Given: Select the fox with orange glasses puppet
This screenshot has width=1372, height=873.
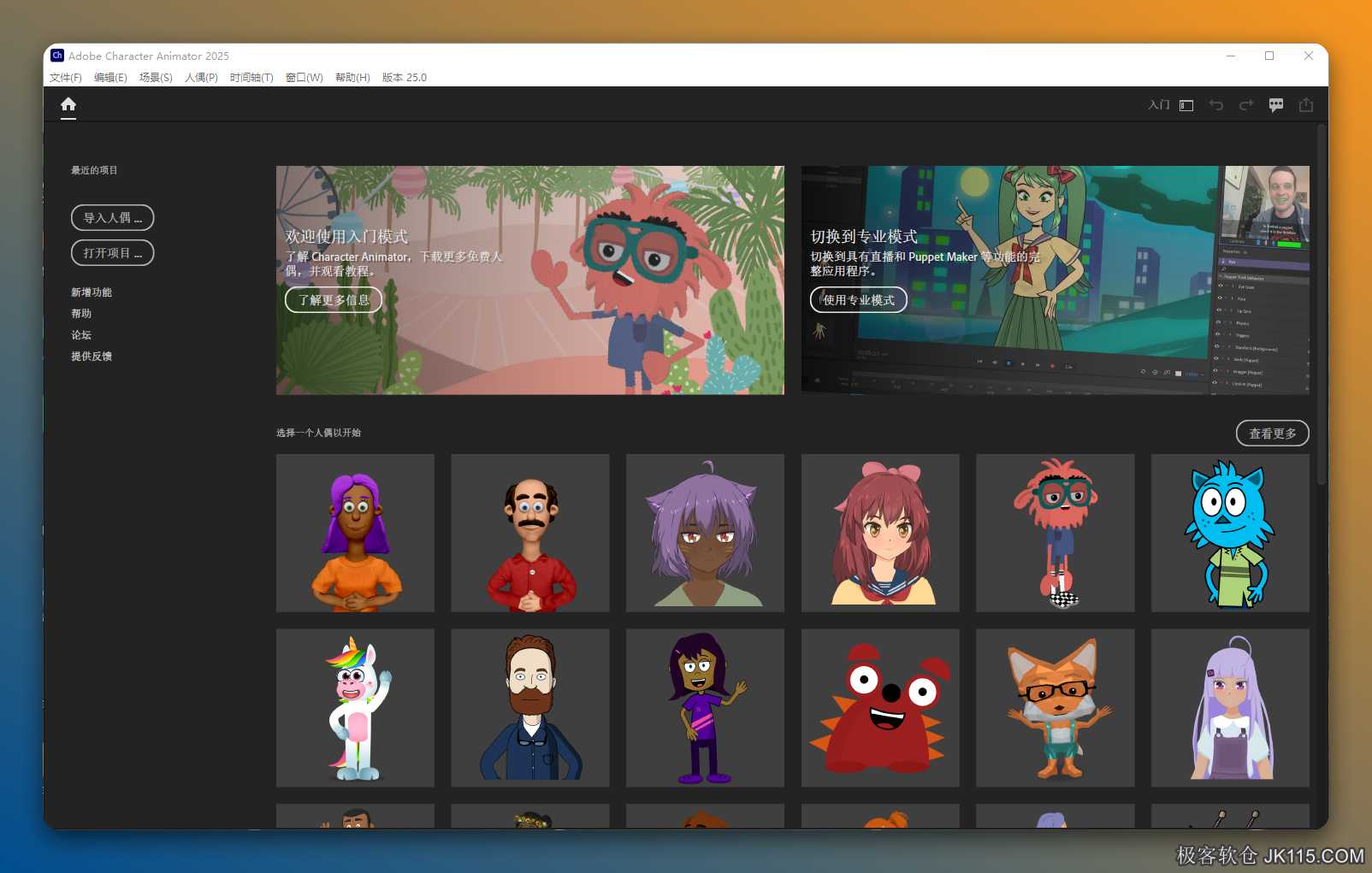Looking at the screenshot, I should [1056, 708].
